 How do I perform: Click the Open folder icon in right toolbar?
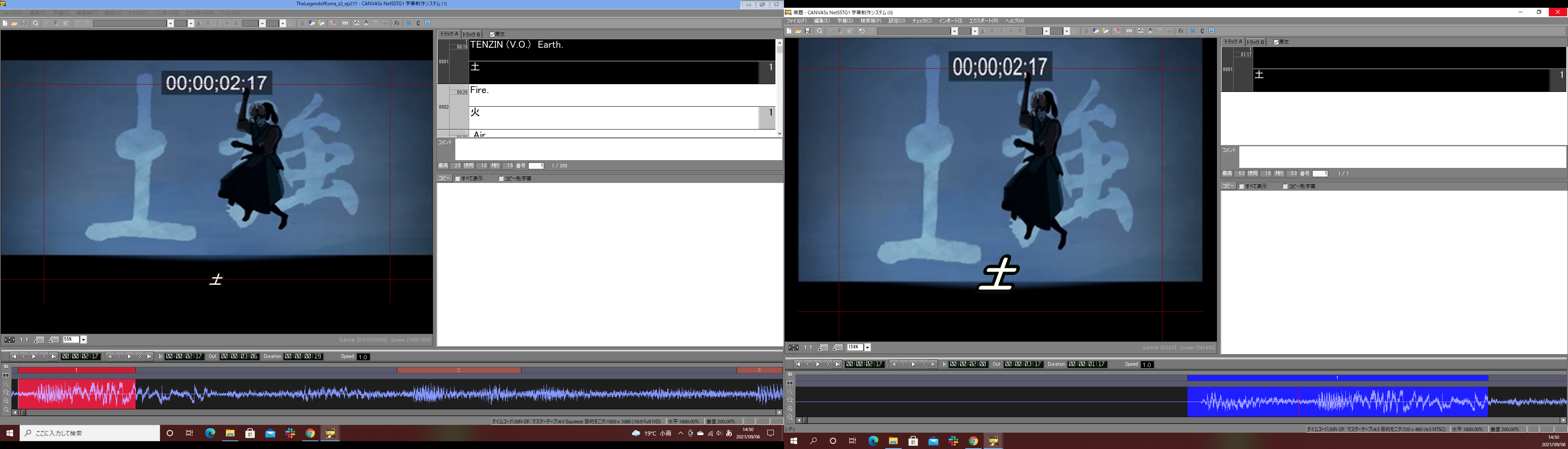(x=798, y=31)
